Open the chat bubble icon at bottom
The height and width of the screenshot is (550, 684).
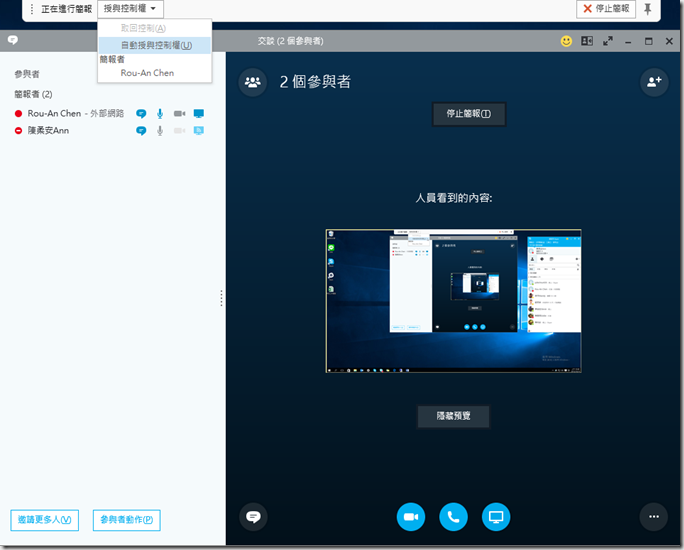tap(253, 516)
